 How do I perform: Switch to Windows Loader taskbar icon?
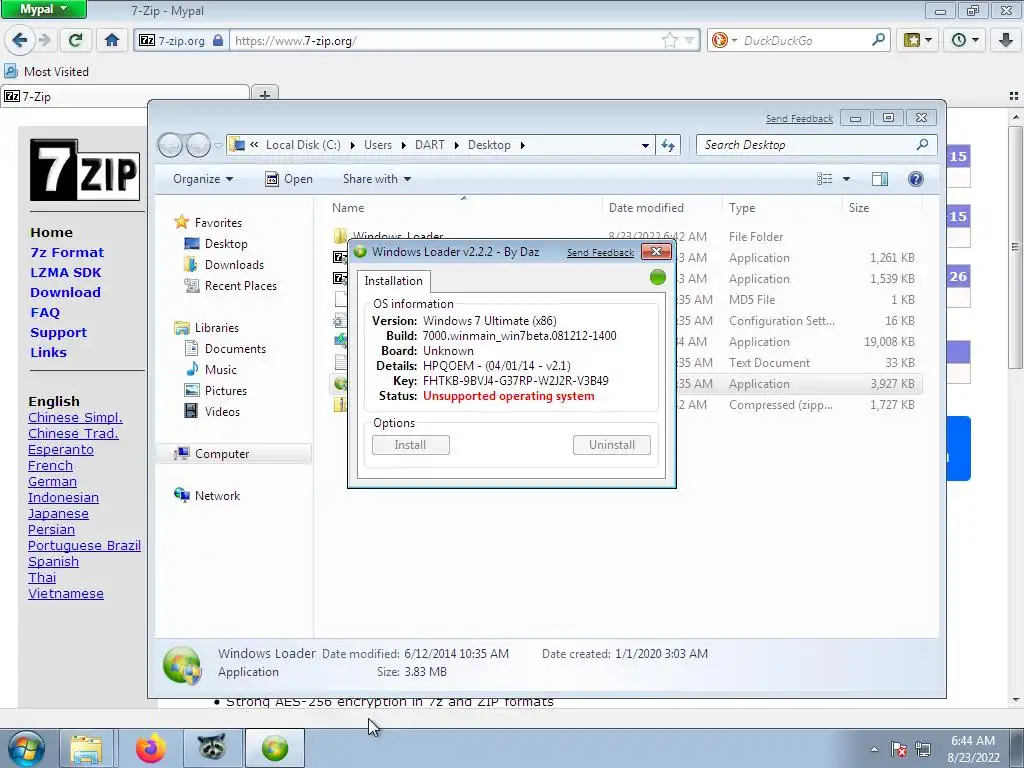[x=275, y=748]
